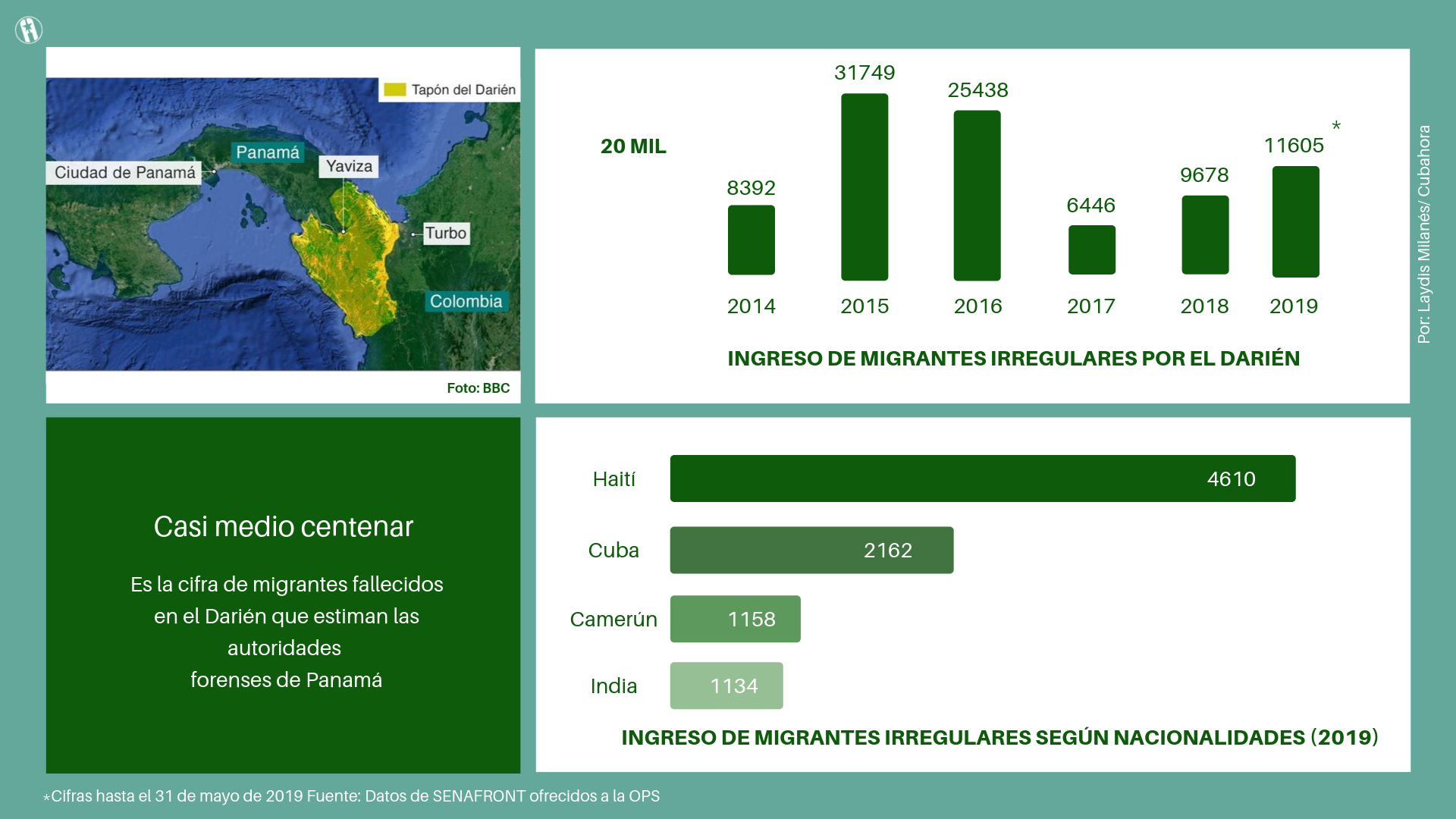1456x819 pixels.
Task: Select the 2015 bar showing 31749
Action: pos(864,187)
